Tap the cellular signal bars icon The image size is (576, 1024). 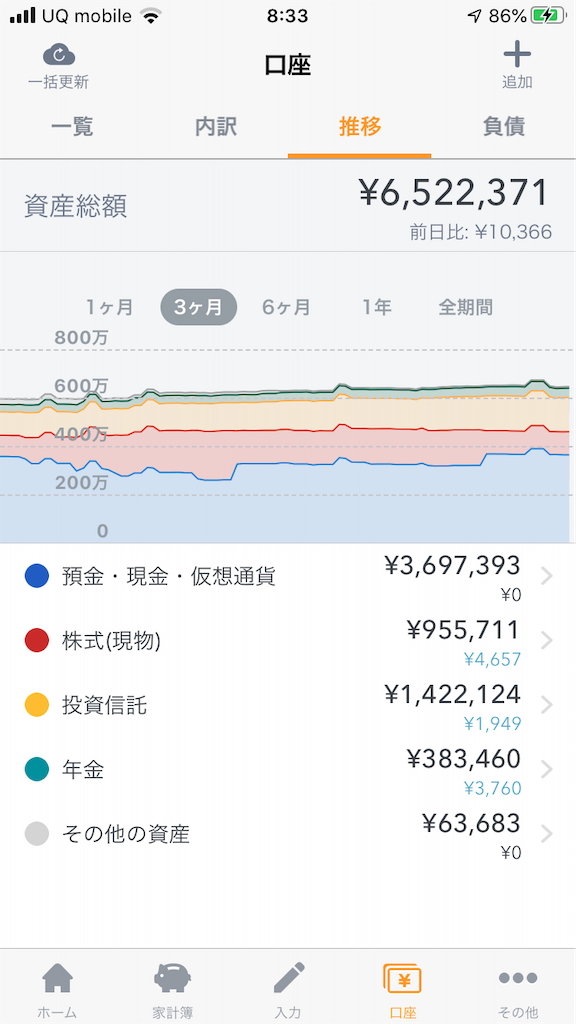[x=22, y=16]
